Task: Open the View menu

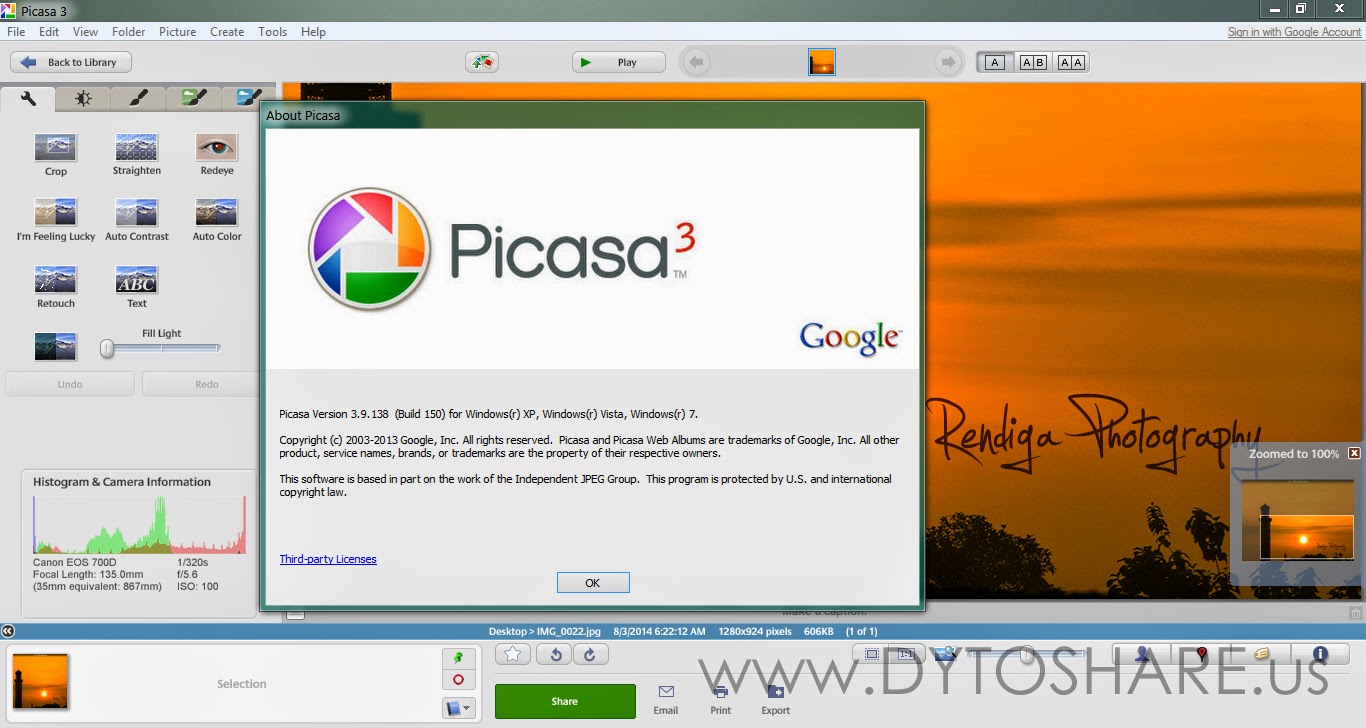Action: tap(85, 32)
